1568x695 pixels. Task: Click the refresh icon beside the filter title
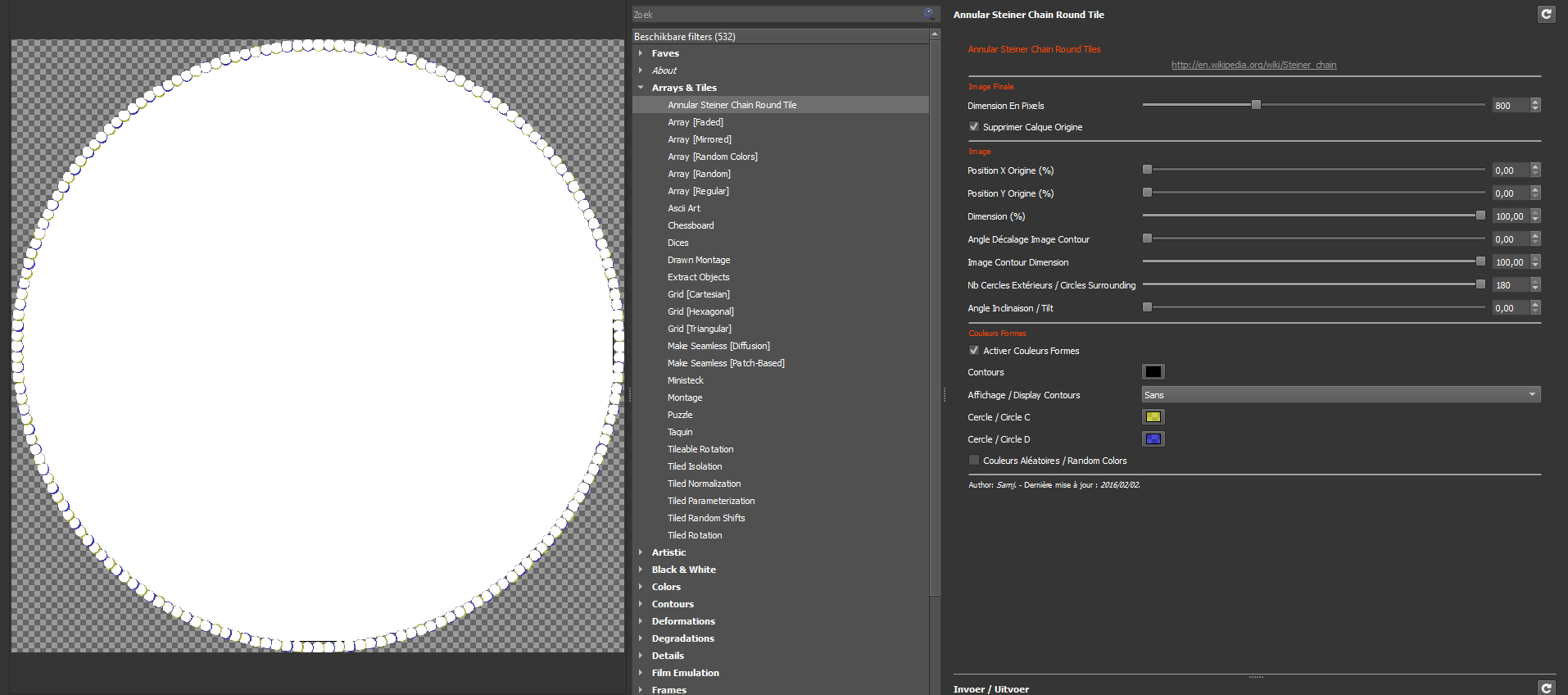pyautogui.click(x=1546, y=14)
